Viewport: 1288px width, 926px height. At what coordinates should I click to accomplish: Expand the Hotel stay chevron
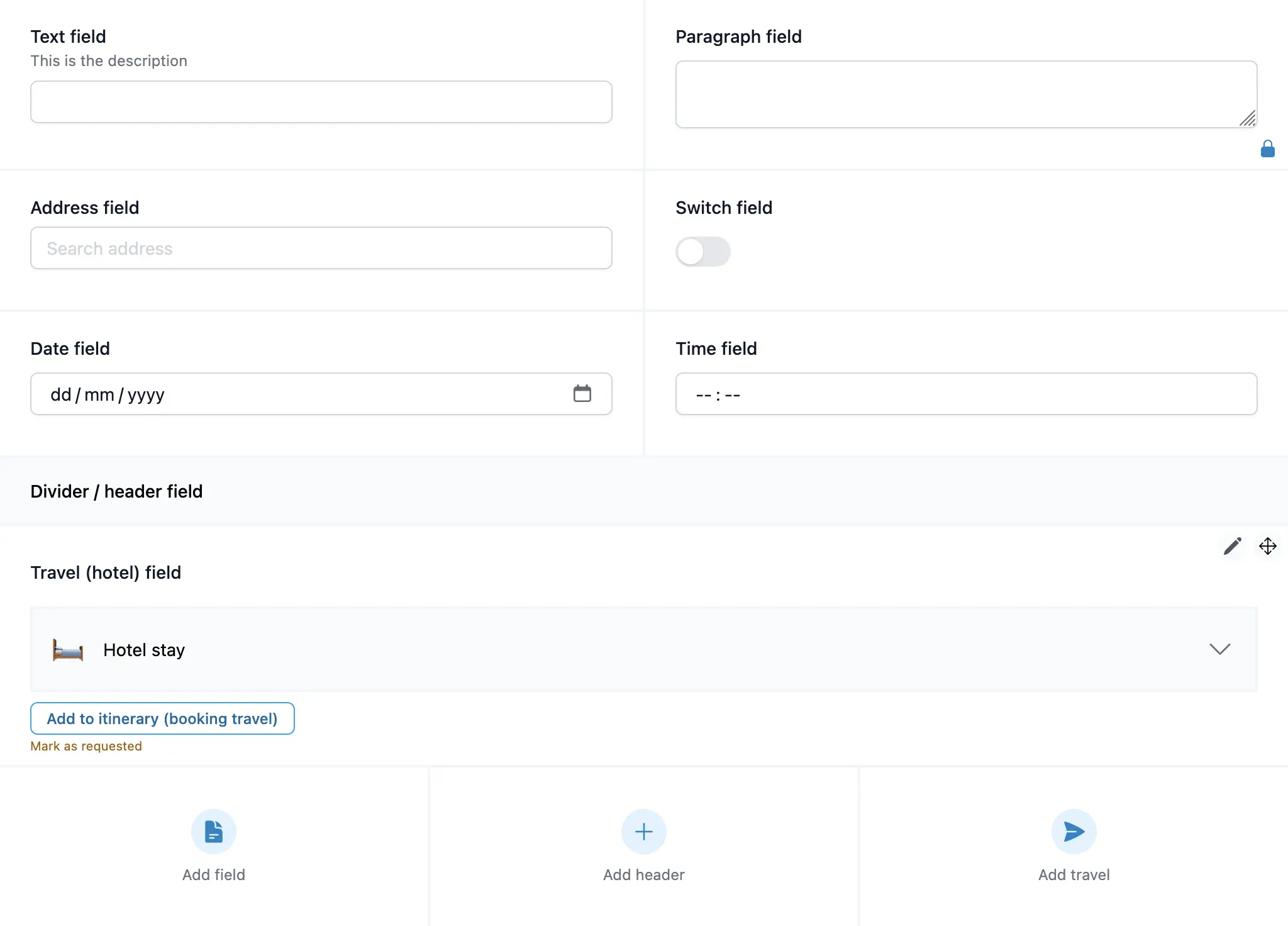[x=1219, y=649]
